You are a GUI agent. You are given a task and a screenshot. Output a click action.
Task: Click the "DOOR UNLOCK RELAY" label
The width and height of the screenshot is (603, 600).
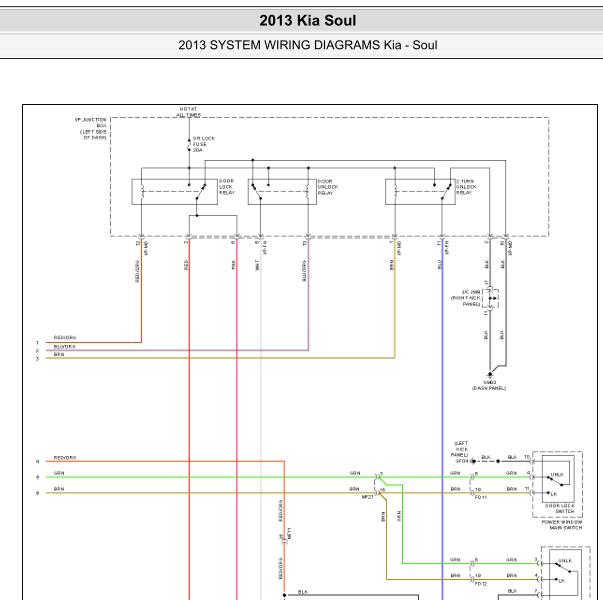point(327,187)
